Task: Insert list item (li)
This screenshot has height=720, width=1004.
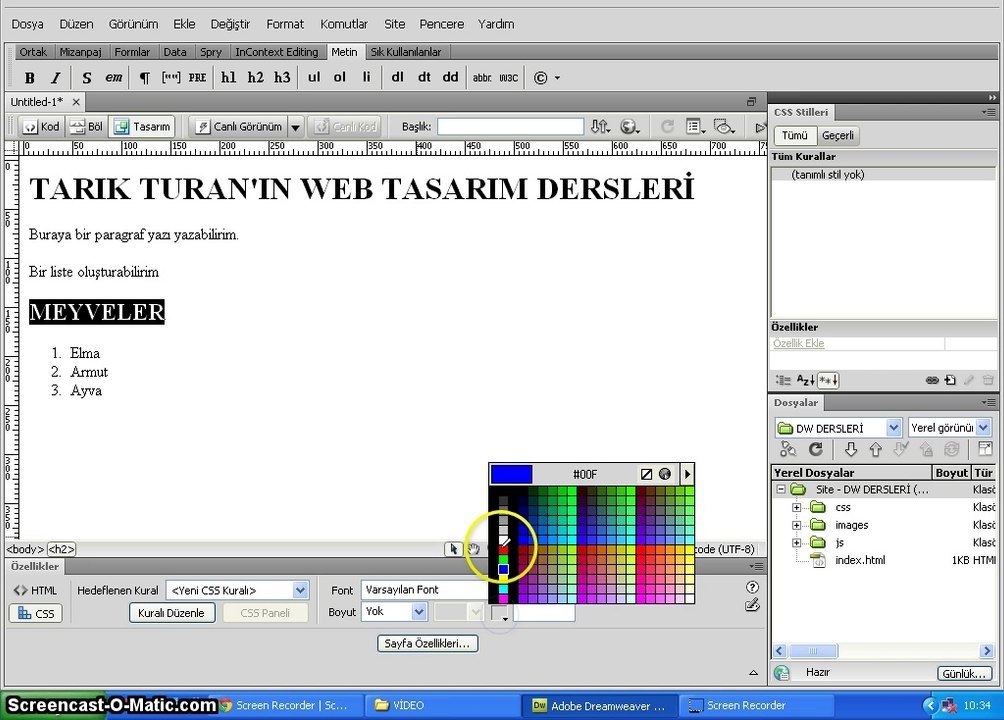Action: tap(366, 77)
